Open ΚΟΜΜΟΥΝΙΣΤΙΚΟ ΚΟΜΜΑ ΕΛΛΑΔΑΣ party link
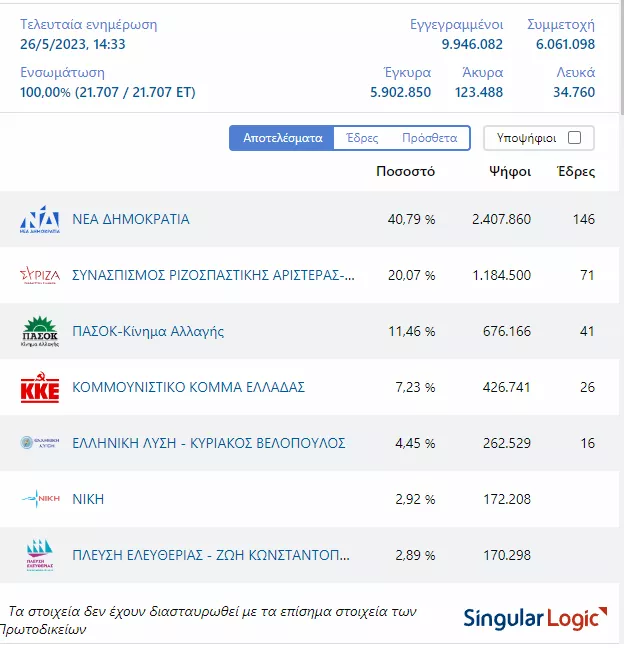This screenshot has height=652, width=624. tap(188, 387)
